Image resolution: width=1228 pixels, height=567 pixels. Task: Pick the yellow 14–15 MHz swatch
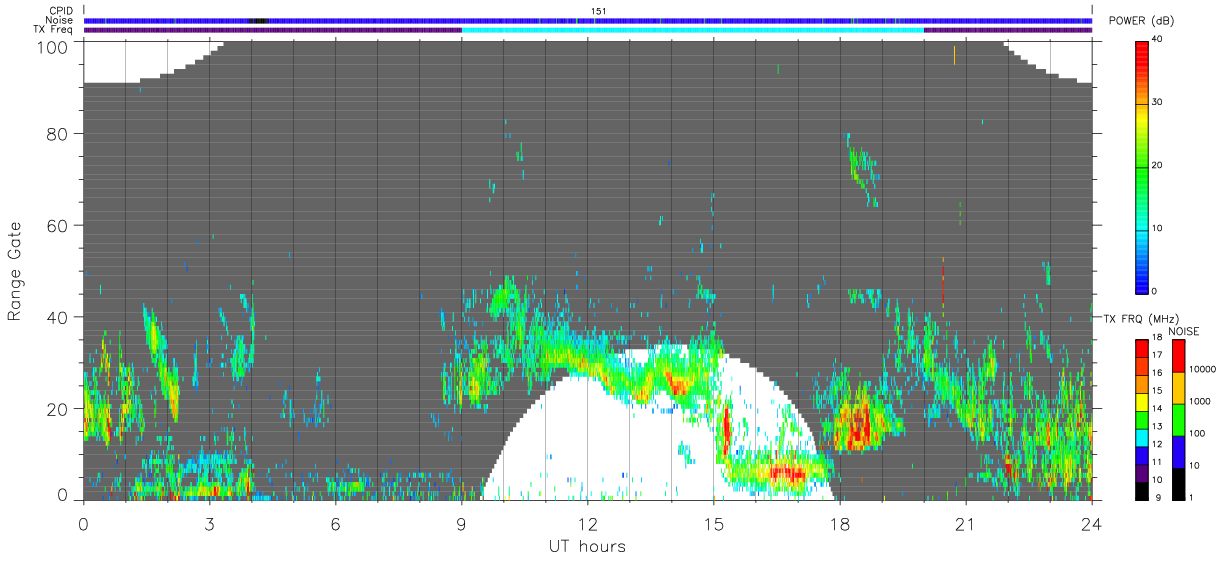coord(1142,402)
